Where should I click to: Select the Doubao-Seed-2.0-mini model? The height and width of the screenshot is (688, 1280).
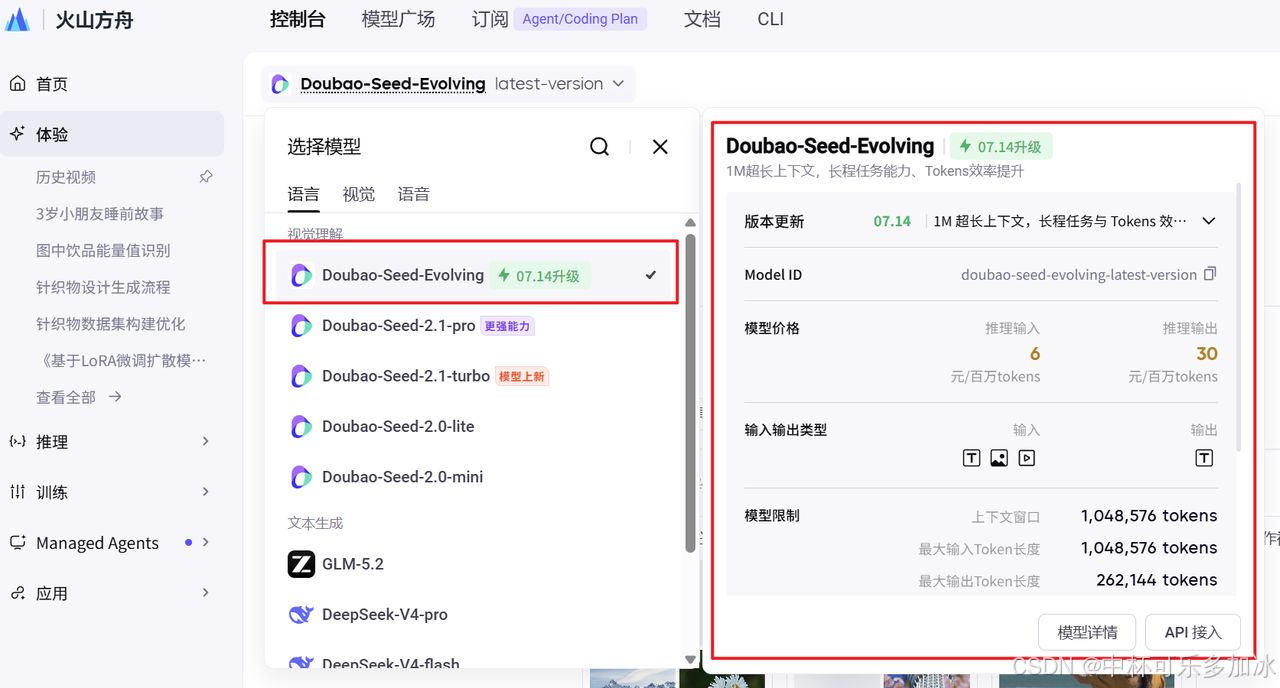pyautogui.click(x=474, y=477)
